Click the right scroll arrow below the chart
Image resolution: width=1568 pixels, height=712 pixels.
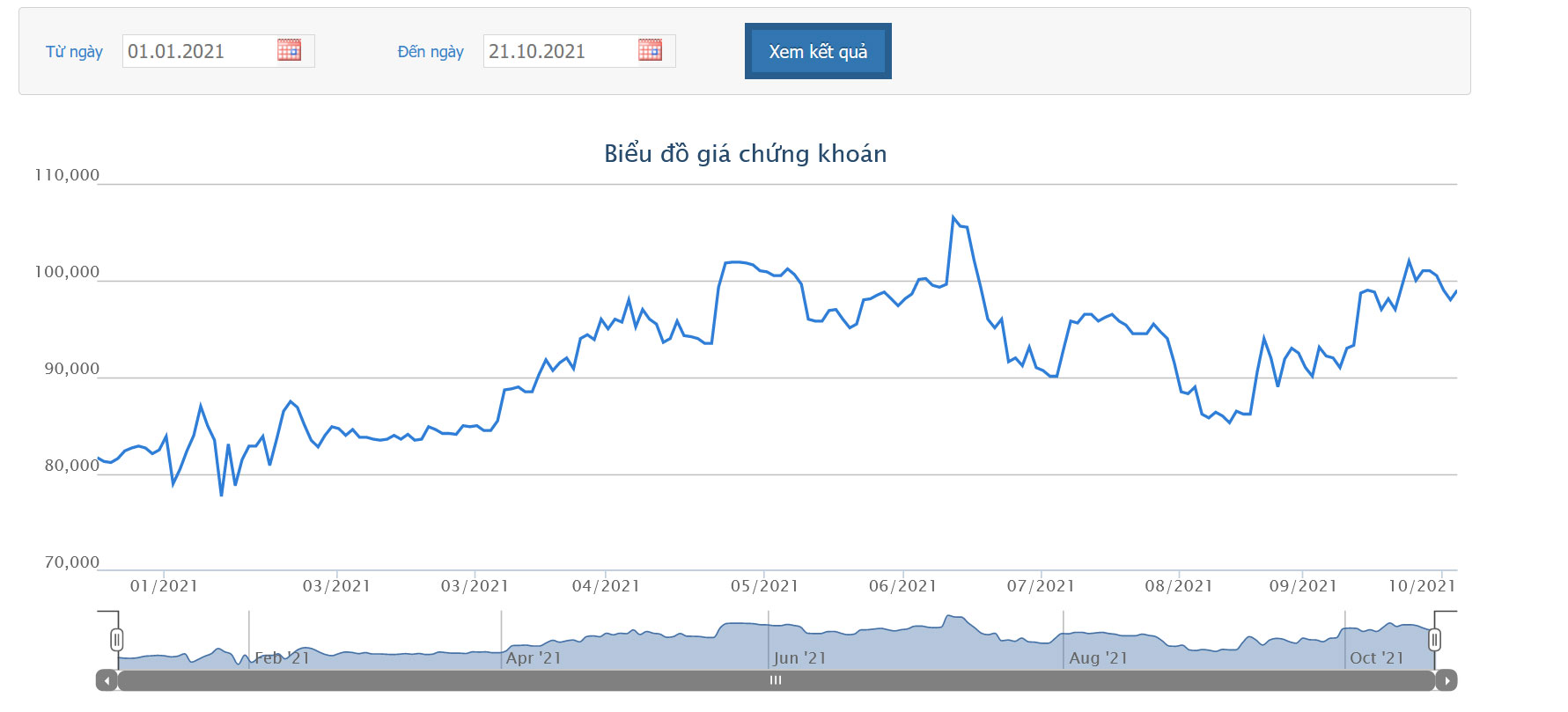1447,680
